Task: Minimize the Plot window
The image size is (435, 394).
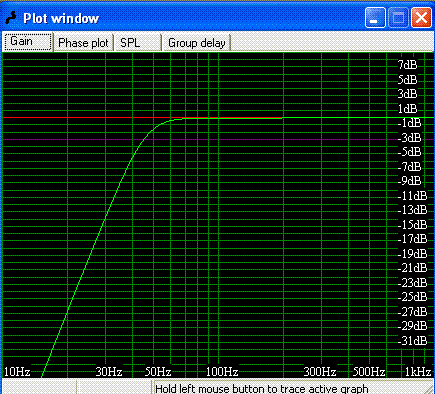Action: pos(375,18)
